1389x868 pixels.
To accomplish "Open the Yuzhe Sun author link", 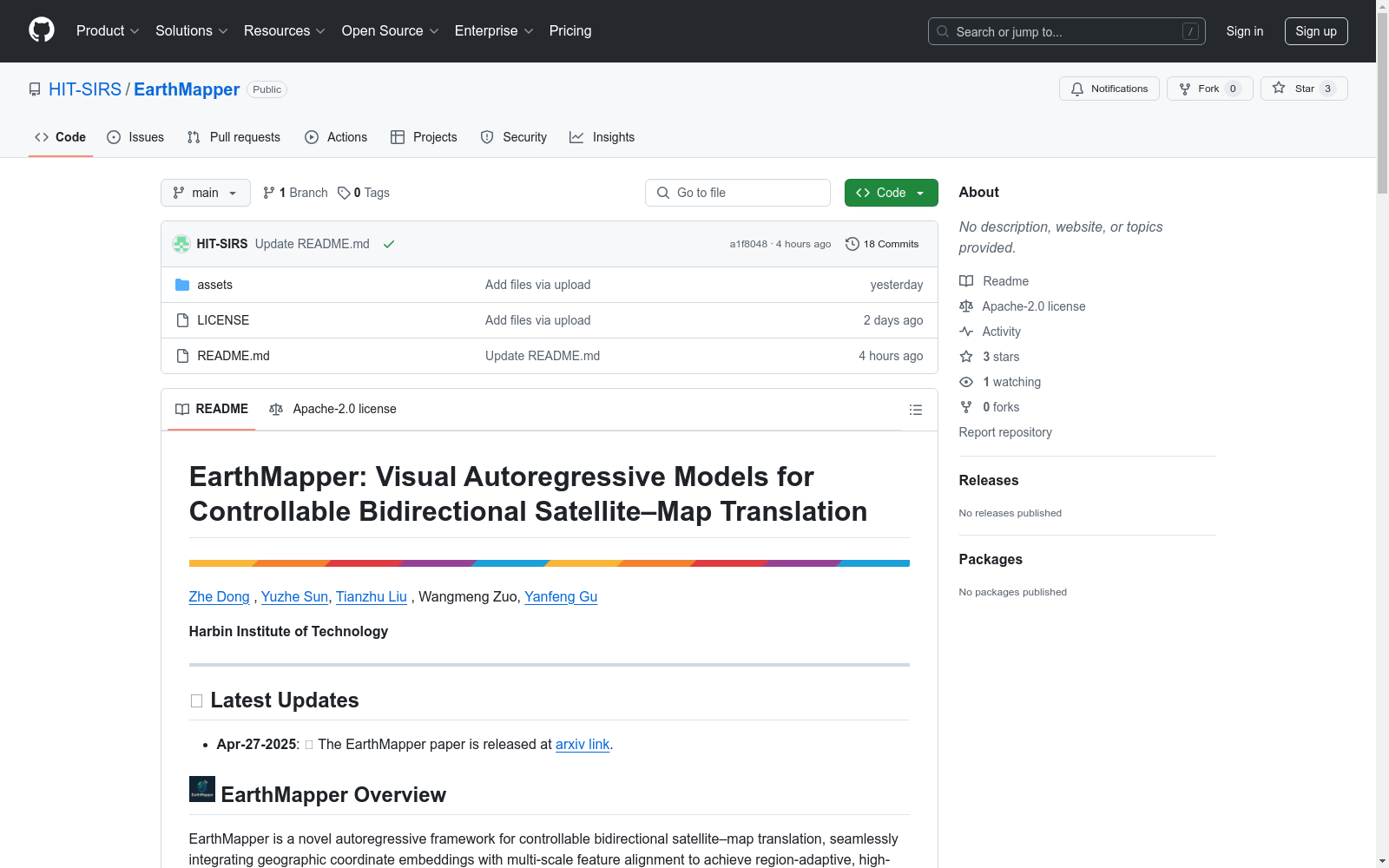I will coord(294,596).
